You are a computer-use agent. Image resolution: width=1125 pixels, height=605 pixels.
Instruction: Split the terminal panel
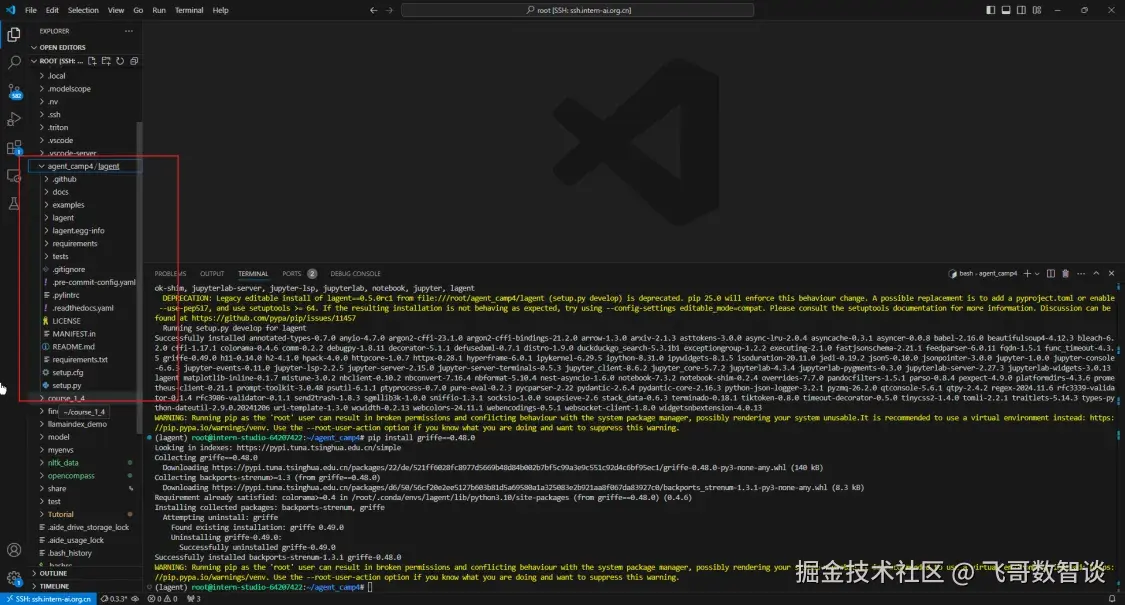(x=1050, y=273)
